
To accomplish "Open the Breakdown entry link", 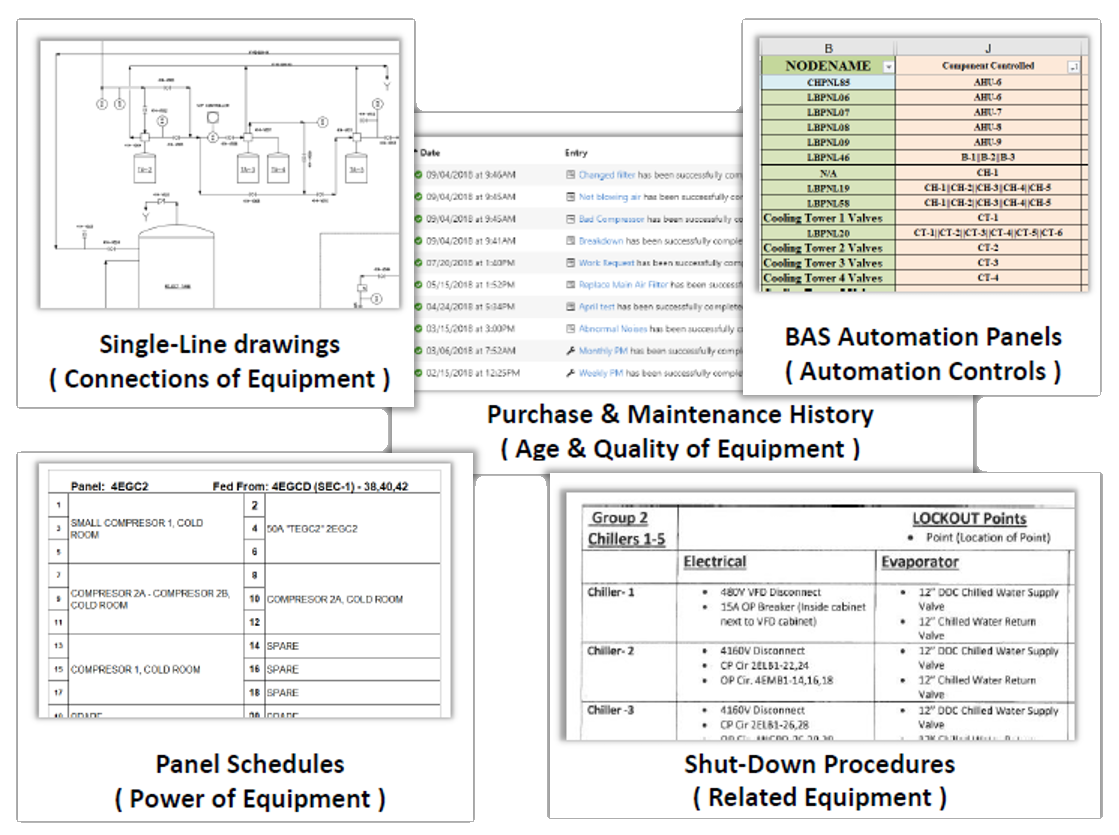I will pyautogui.click(x=601, y=241).
